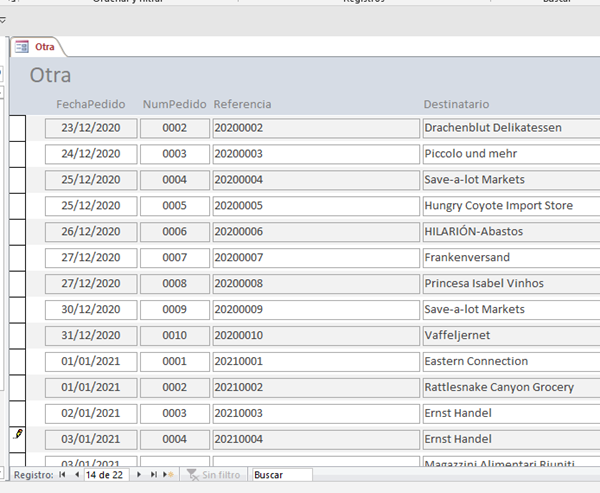600x493 pixels.
Task: Go to first record navigation button
Action: click(x=62, y=475)
